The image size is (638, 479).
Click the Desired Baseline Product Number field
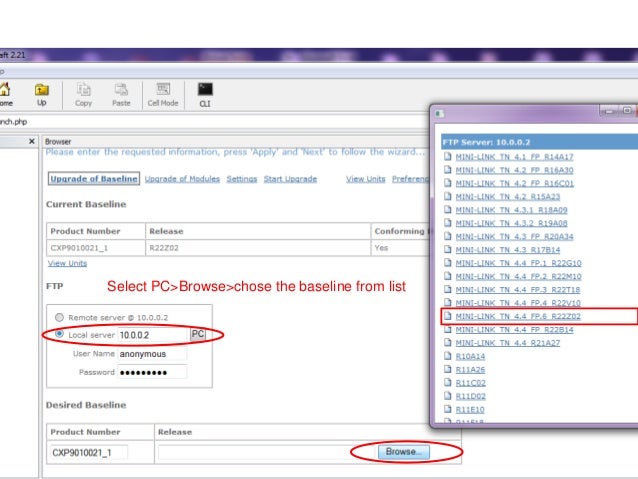click(x=89, y=452)
